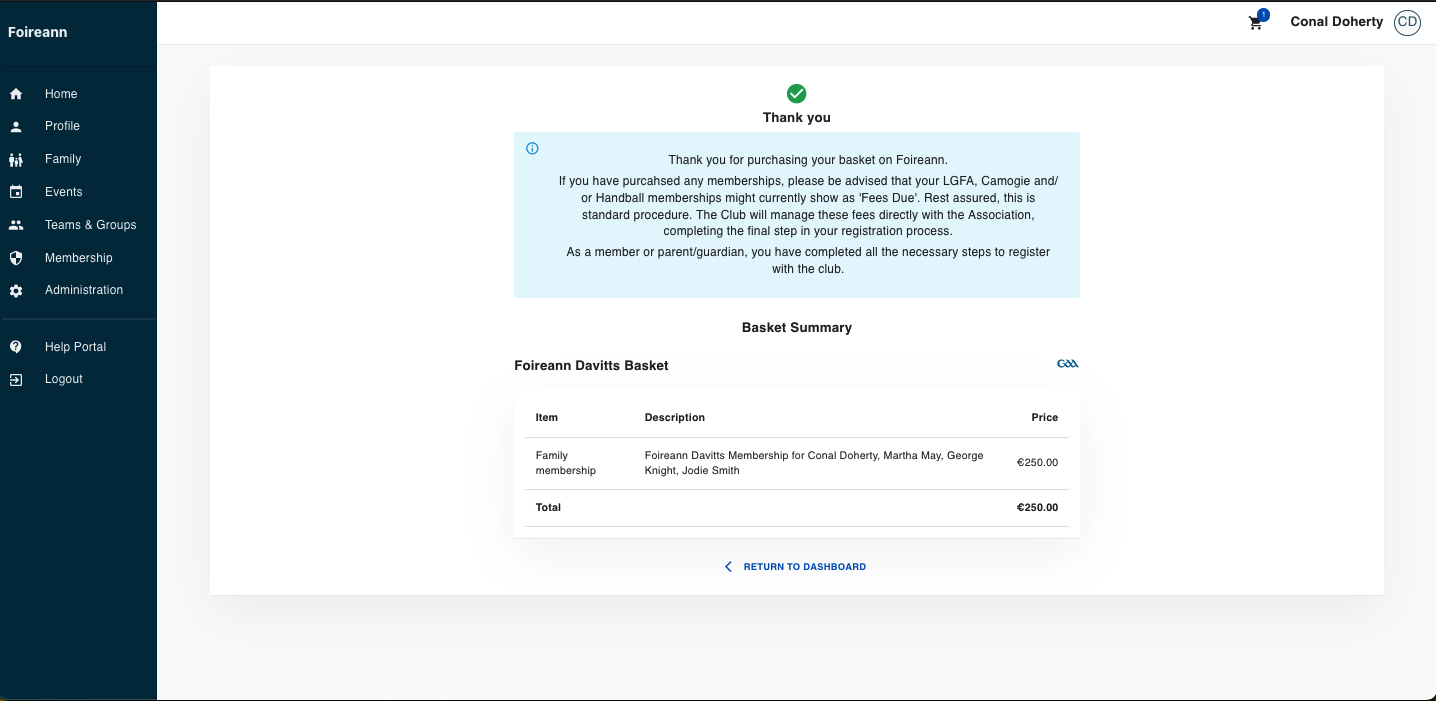Open Teams & Groups in sidebar
The height and width of the screenshot is (701, 1436).
pos(90,225)
